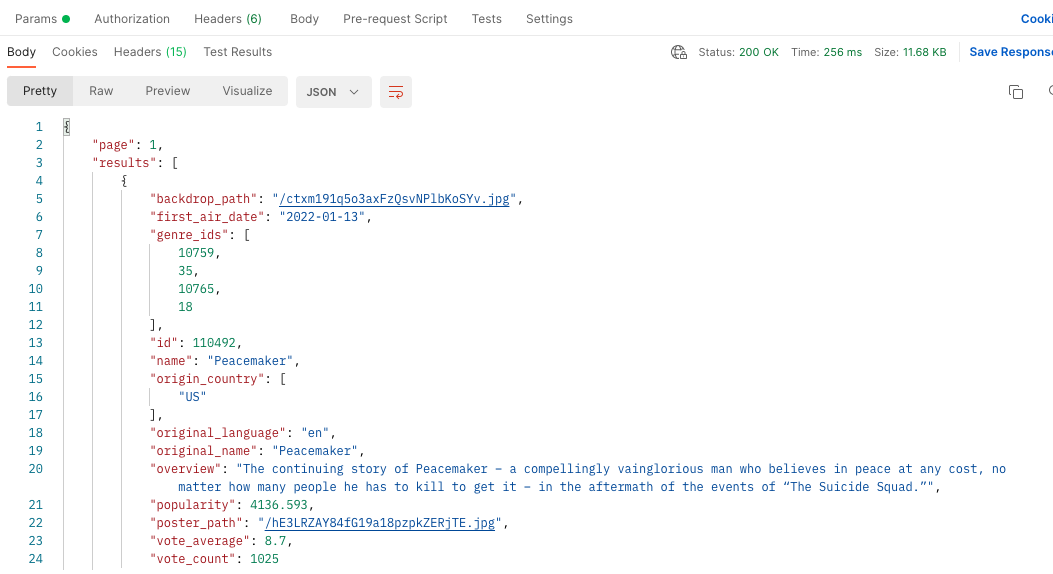This screenshot has width=1053, height=574.
Task: Click the network globe lock icon
Action: pyautogui.click(x=678, y=52)
